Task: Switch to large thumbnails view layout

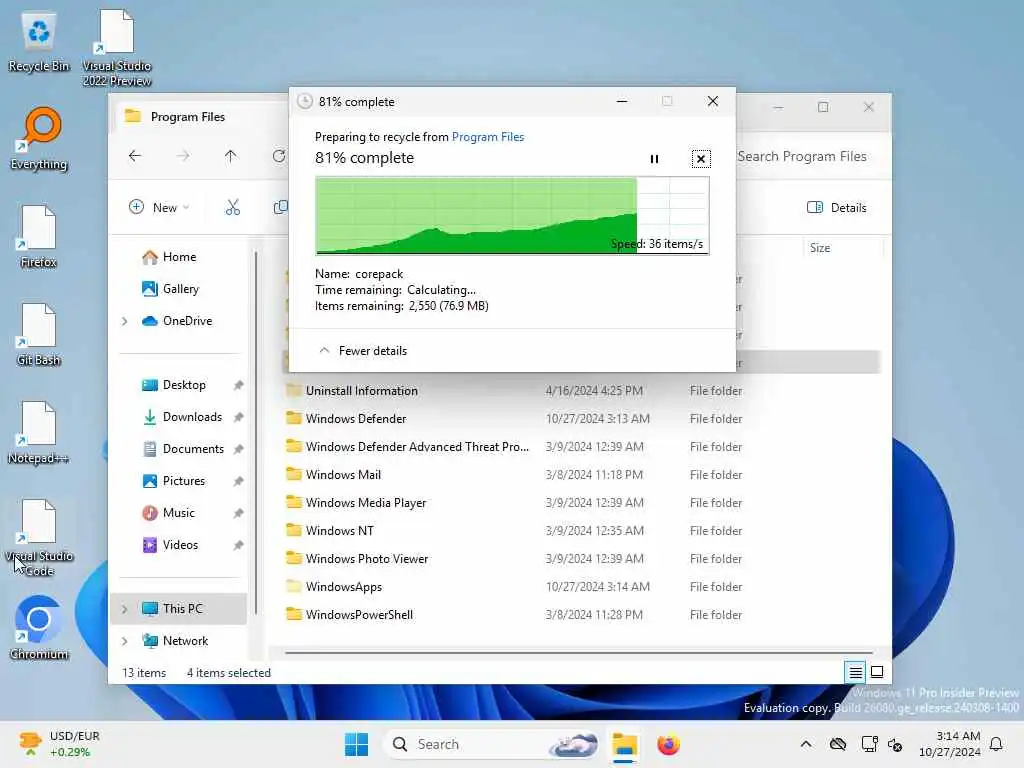Action: pos(877,672)
